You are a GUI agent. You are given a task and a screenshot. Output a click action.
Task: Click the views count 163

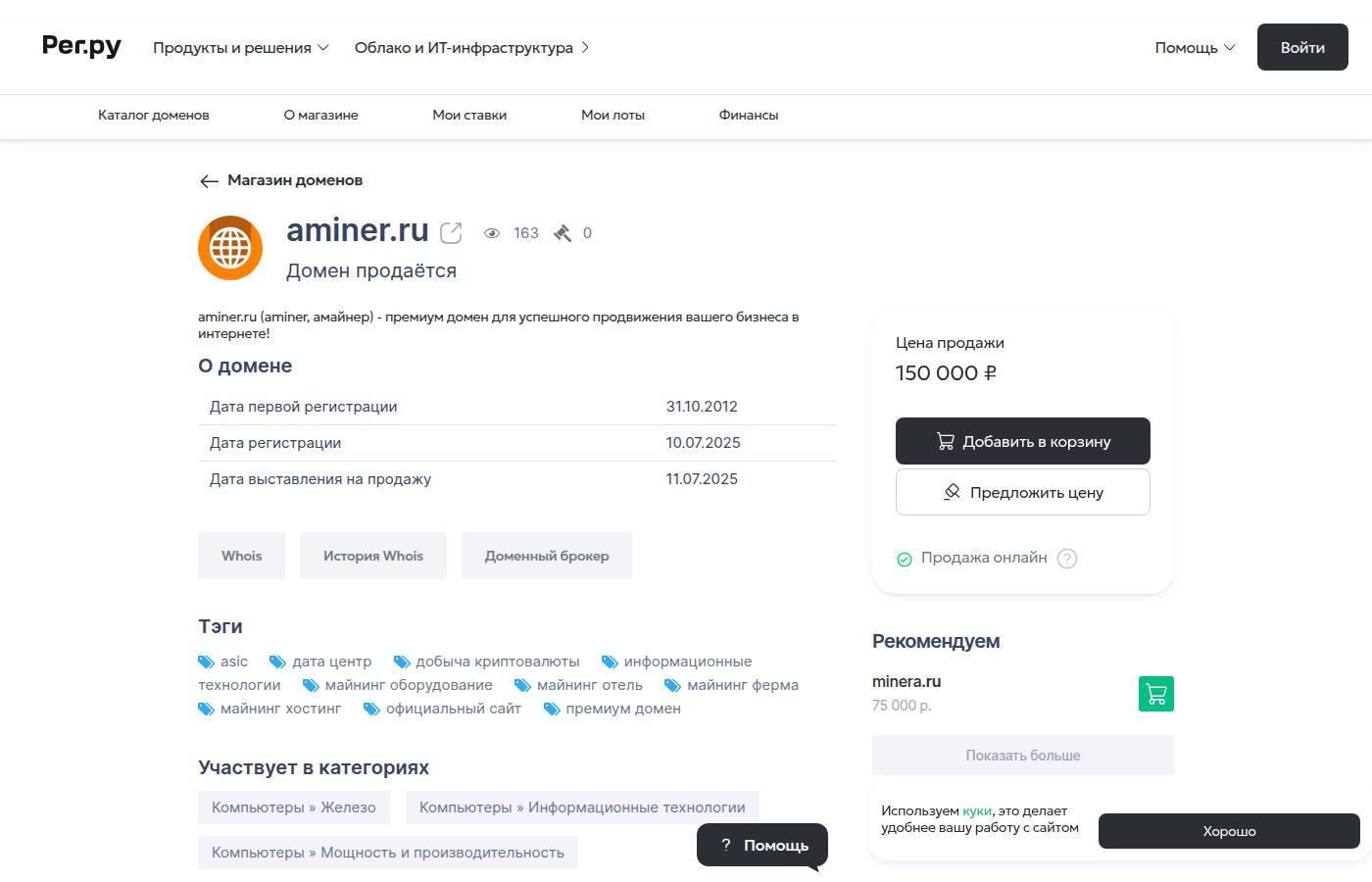[526, 233]
